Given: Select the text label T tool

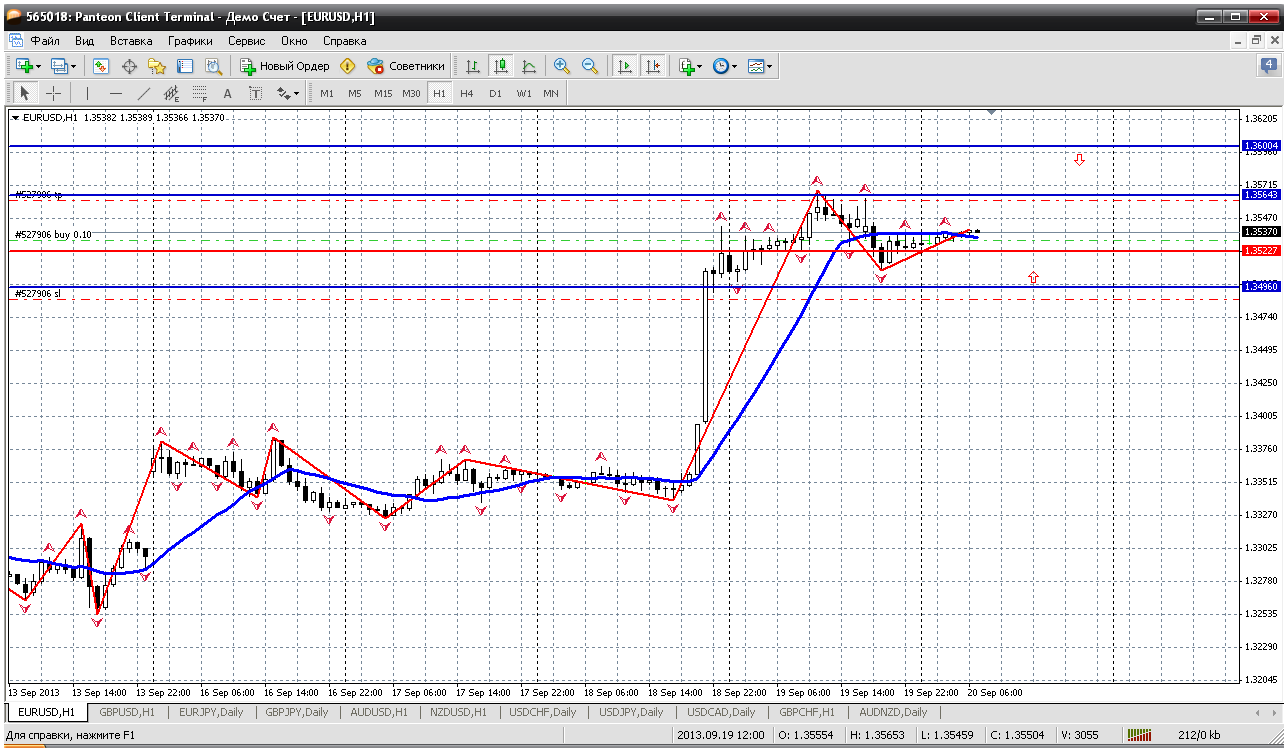Looking at the screenshot, I should pyautogui.click(x=255, y=93).
